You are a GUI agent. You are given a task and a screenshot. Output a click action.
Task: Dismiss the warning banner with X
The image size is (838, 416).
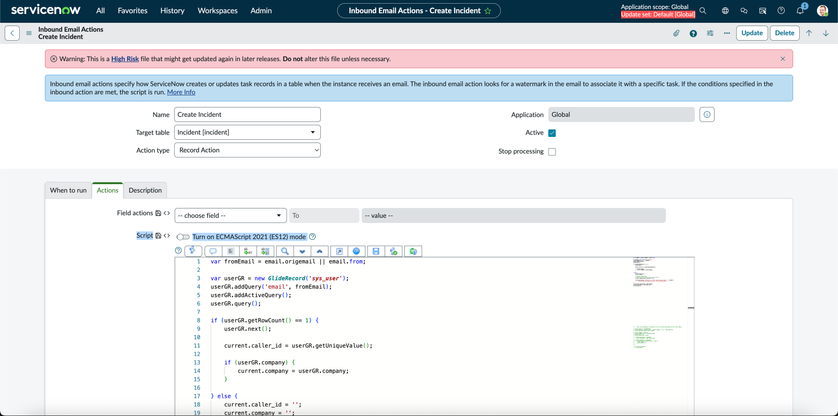tap(783, 59)
